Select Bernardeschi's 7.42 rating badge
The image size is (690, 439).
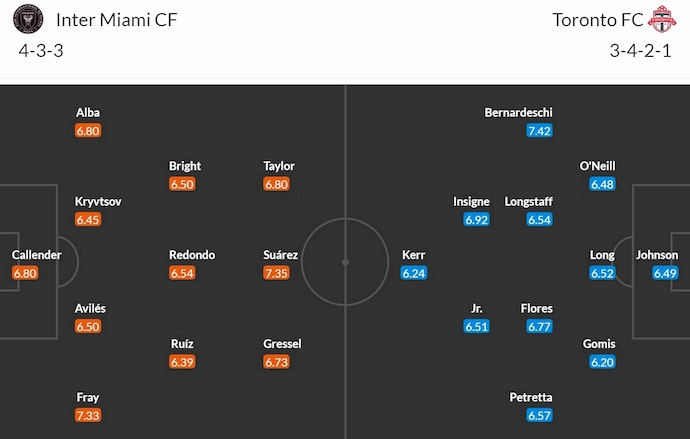538,131
